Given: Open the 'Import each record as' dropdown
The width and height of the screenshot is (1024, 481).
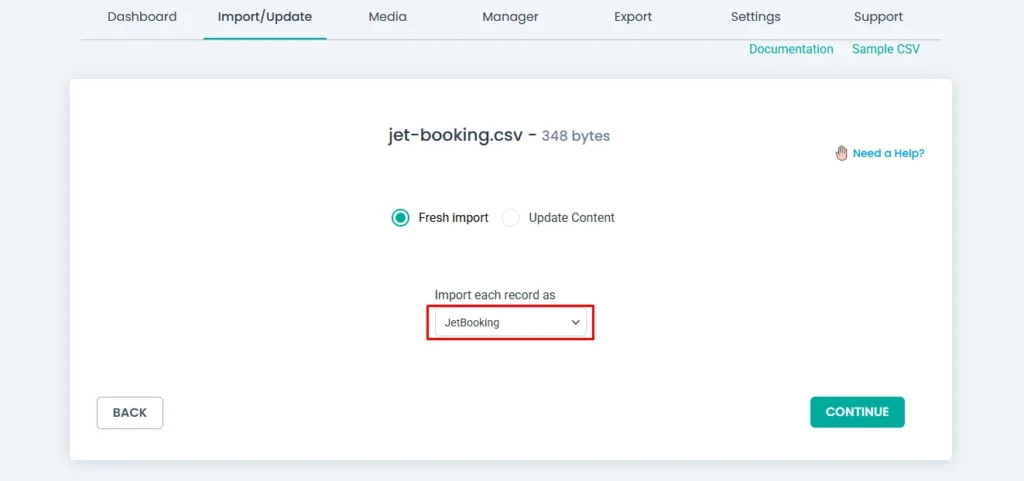Looking at the screenshot, I should click(x=510, y=323).
